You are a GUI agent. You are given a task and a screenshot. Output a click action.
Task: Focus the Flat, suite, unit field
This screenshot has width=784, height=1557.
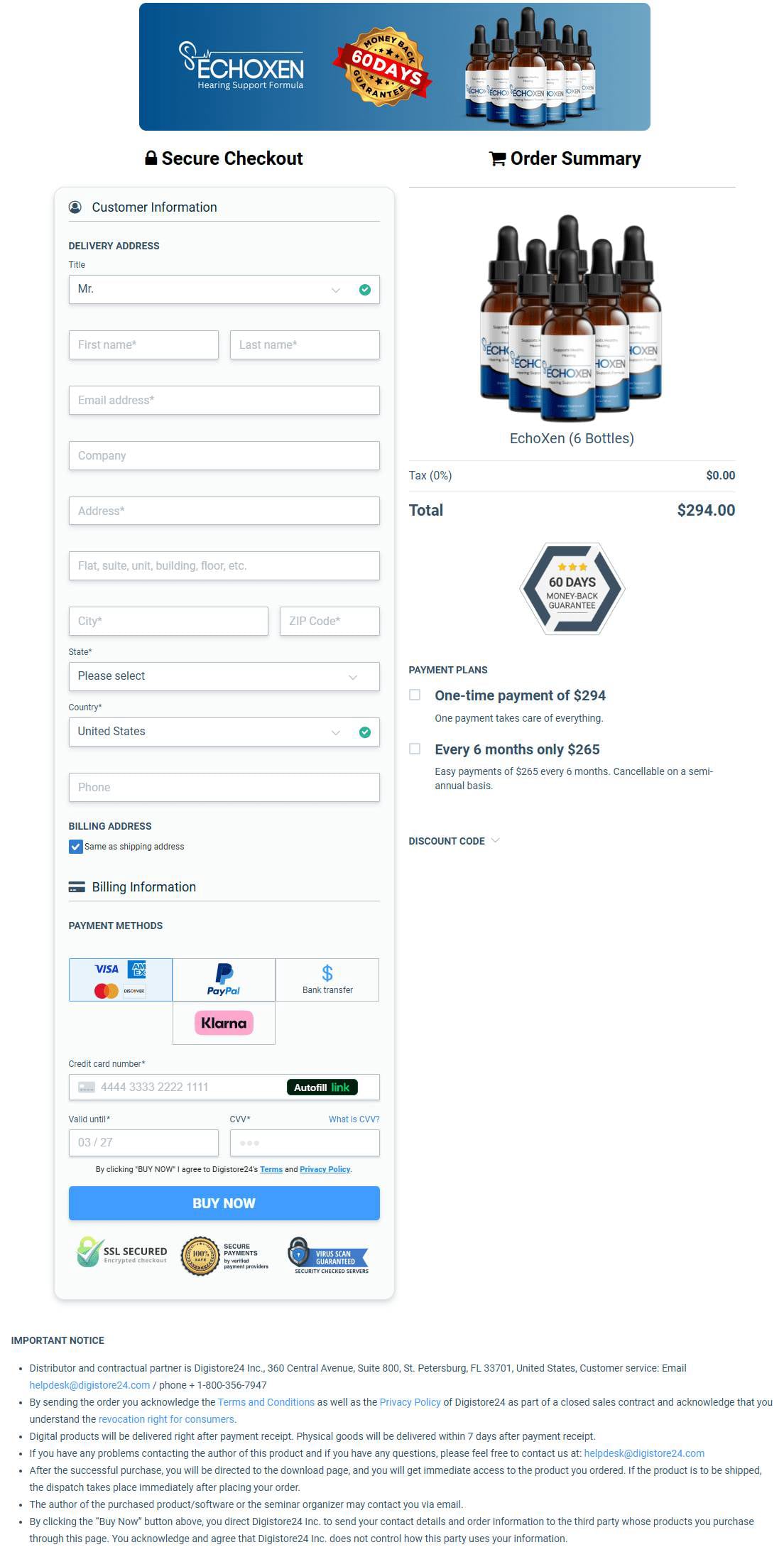224,566
